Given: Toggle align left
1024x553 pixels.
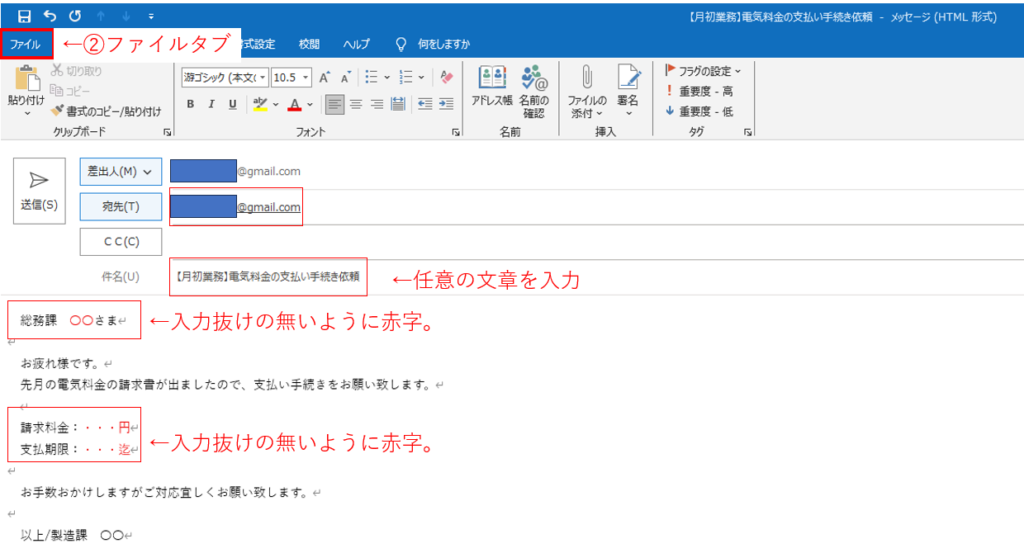Looking at the screenshot, I should [x=334, y=104].
